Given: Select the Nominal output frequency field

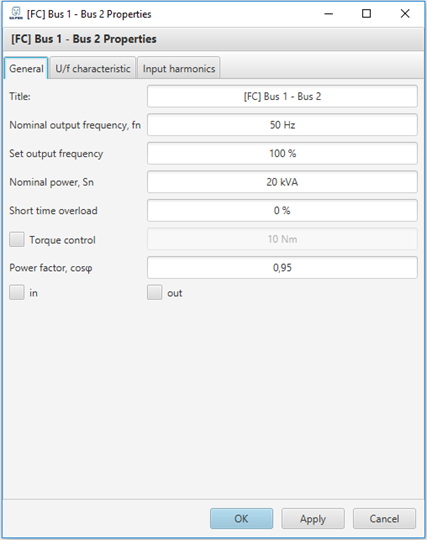Looking at the screenshot, I should [282, 125].
